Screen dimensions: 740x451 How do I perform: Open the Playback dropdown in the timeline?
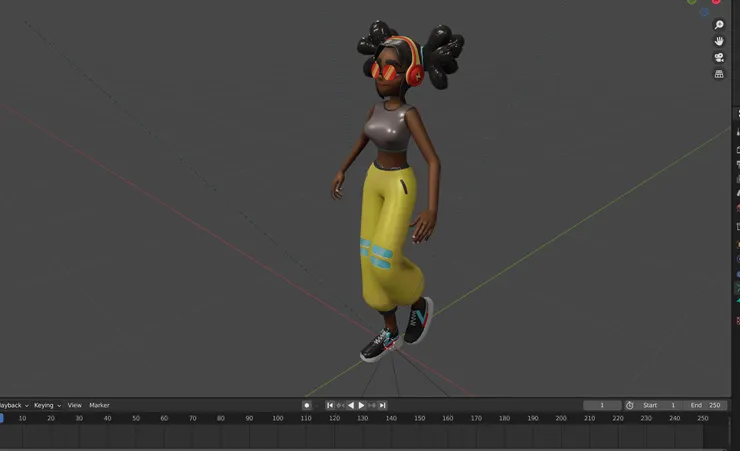tap(13, 405)
